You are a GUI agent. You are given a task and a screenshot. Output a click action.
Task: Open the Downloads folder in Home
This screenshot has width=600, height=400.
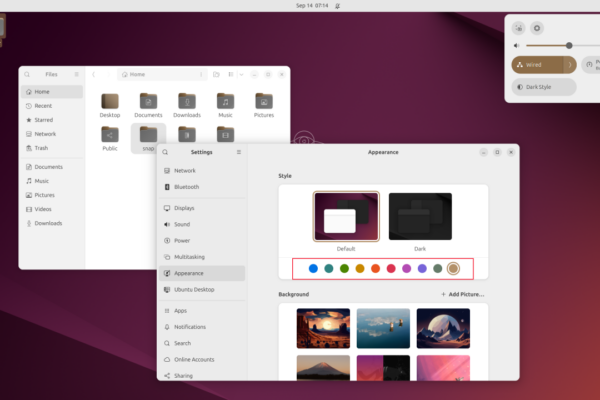point(187,101)
